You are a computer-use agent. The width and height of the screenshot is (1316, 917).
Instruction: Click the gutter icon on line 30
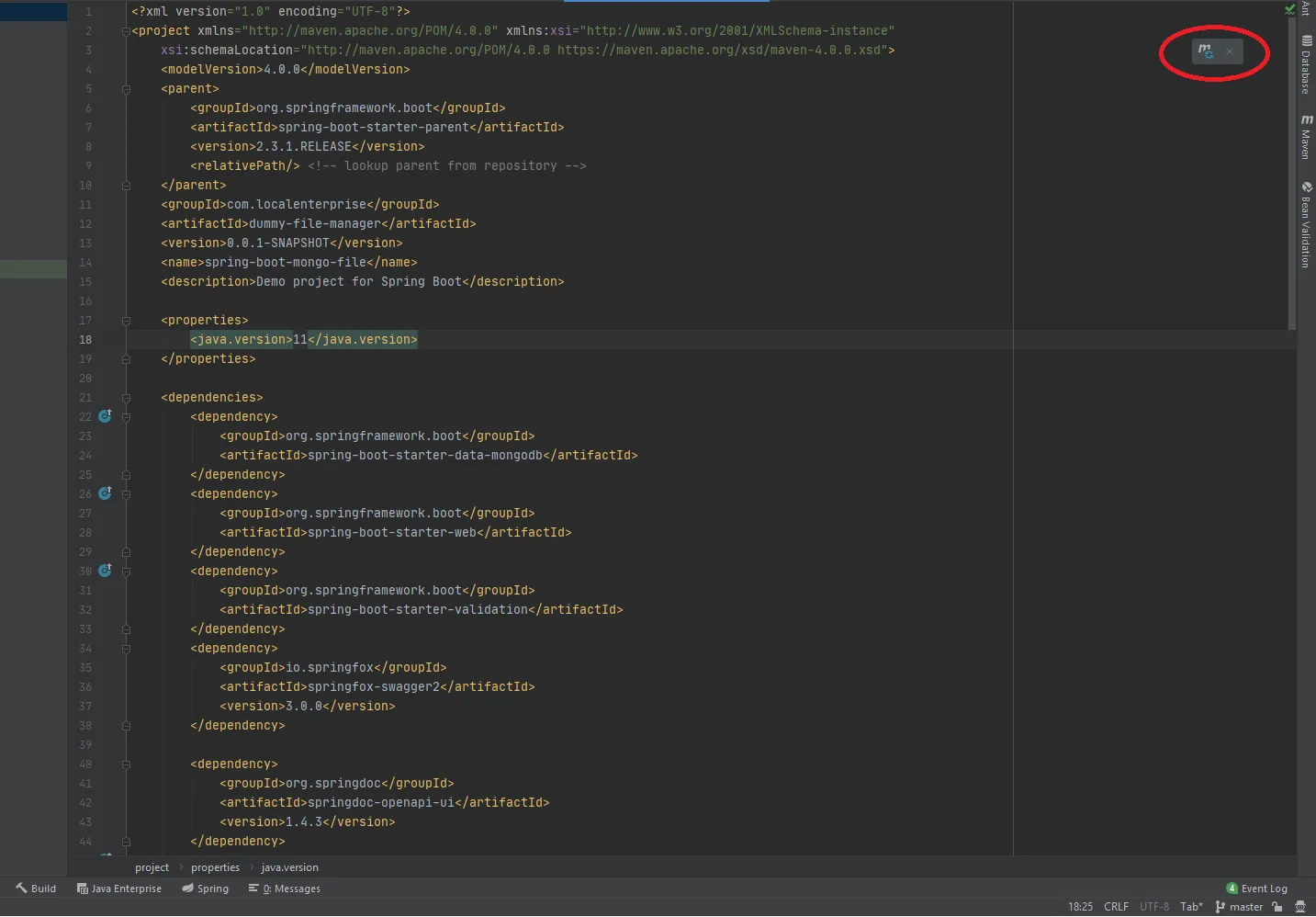[105, 571]
